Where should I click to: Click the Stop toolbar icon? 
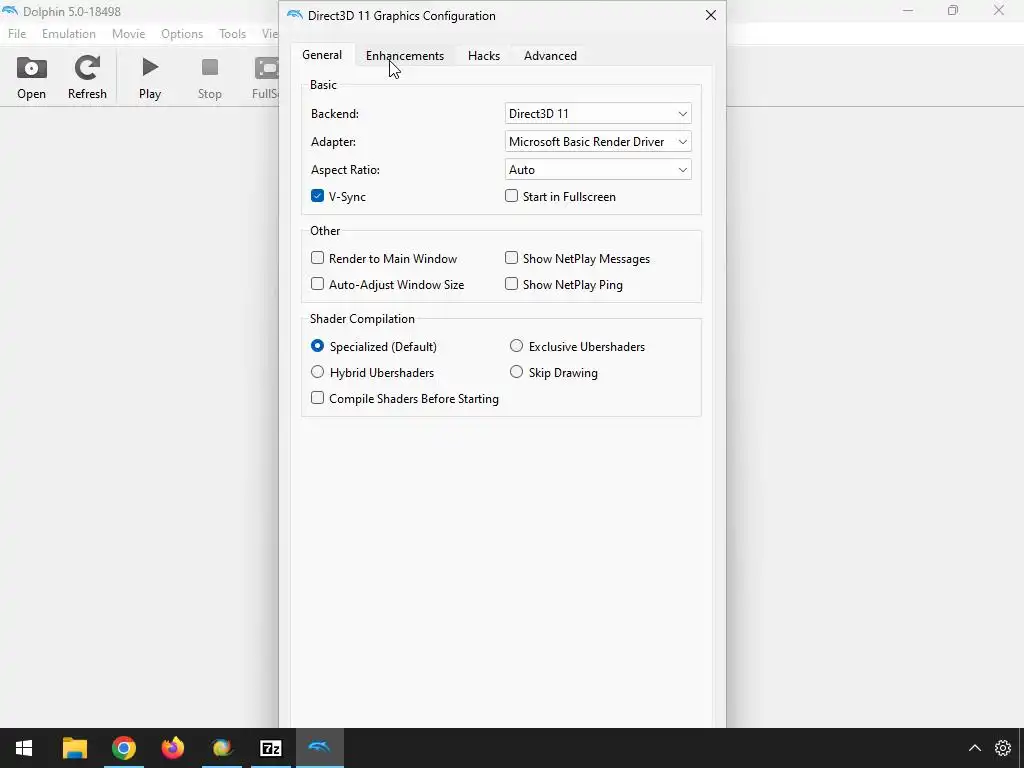pos(210,78)
